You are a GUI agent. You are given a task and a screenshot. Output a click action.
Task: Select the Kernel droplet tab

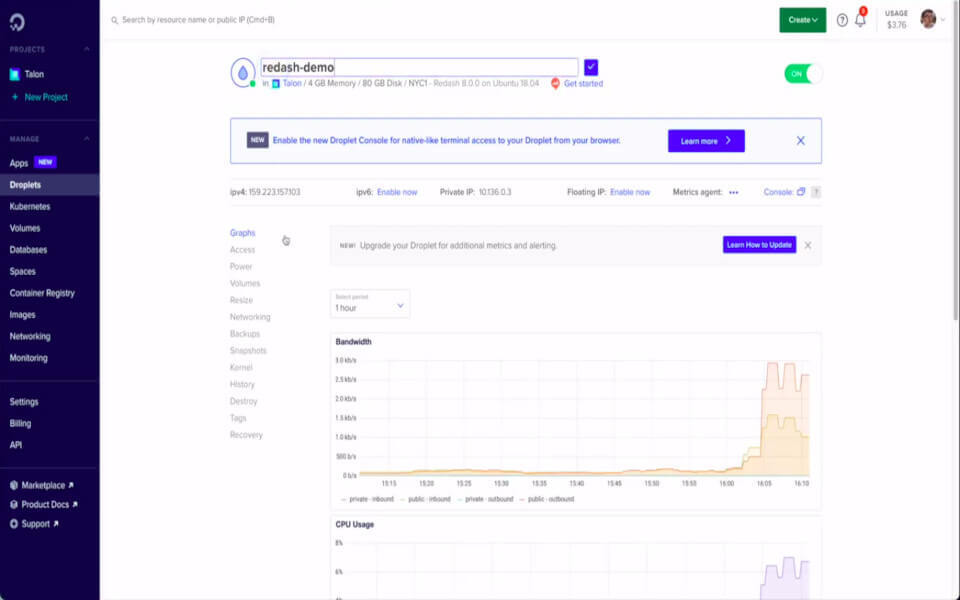click(x=241, y=367)
